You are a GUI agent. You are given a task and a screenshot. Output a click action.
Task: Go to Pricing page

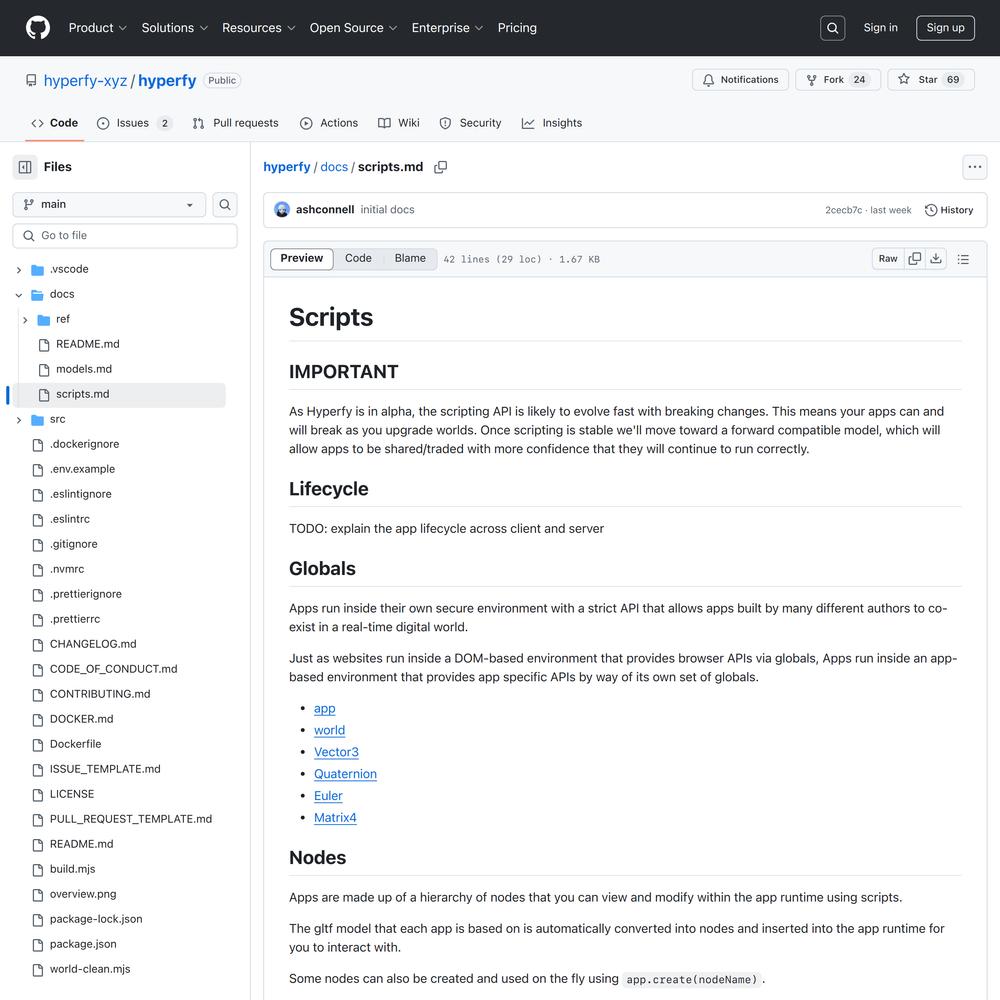pyautogui.click(x=517, y=28)
